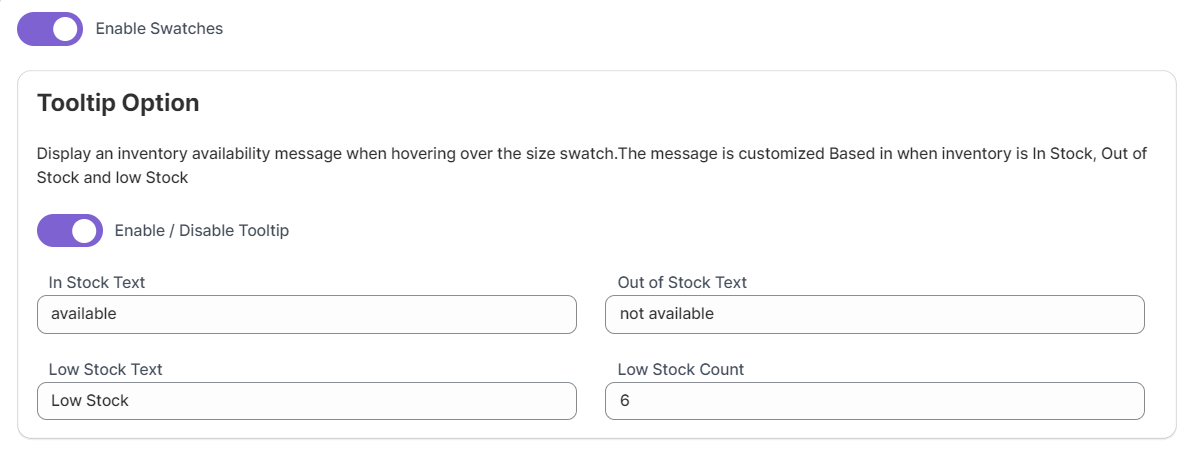Place cursor on the "available" In Stock value
Image resolution: width=1186 pixels, height=453 pixels.
(x=84, y=314)
